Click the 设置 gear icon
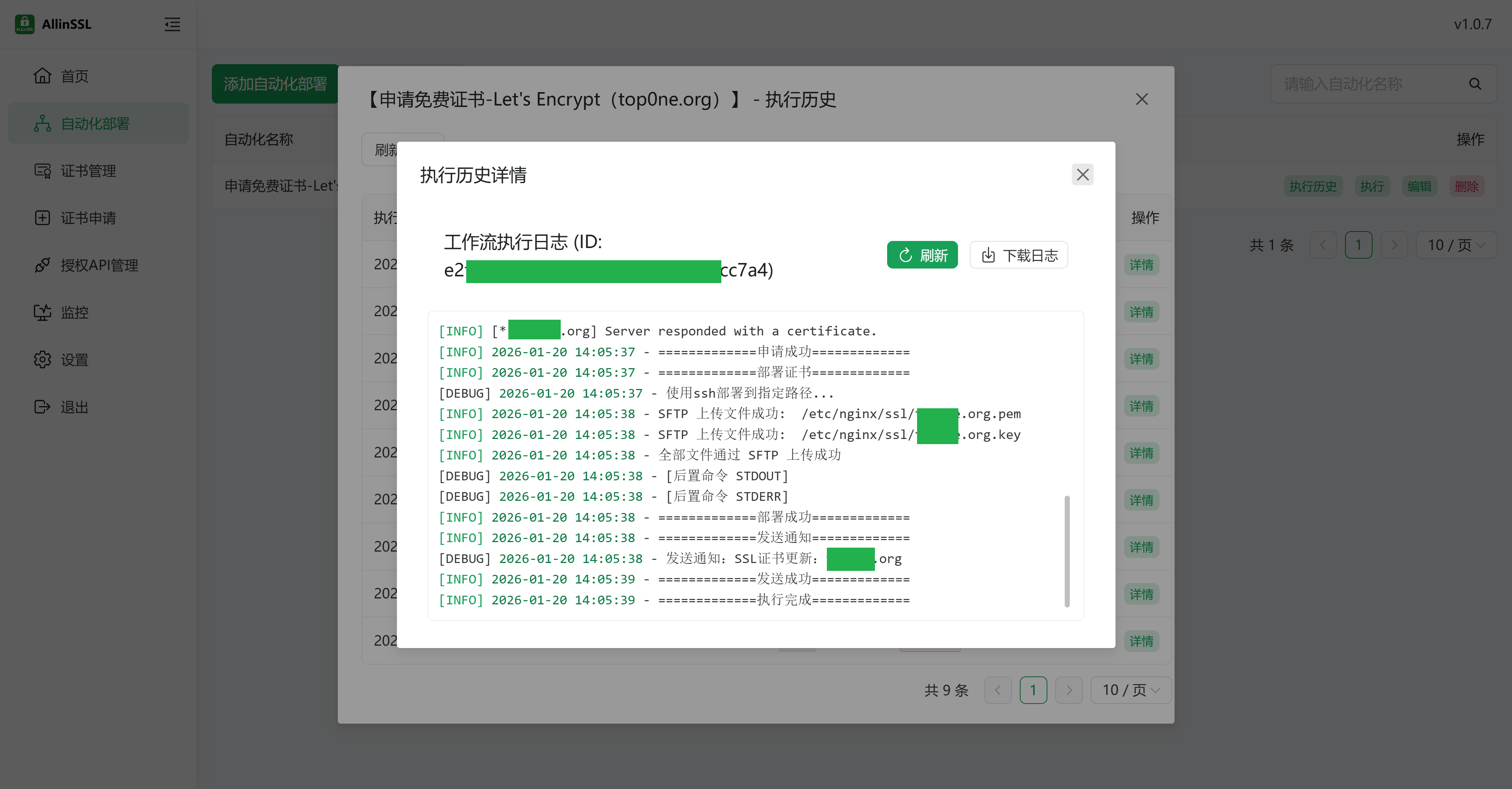Image resolution: width=1512 pixels, height=789 pixels. point(42,359)
